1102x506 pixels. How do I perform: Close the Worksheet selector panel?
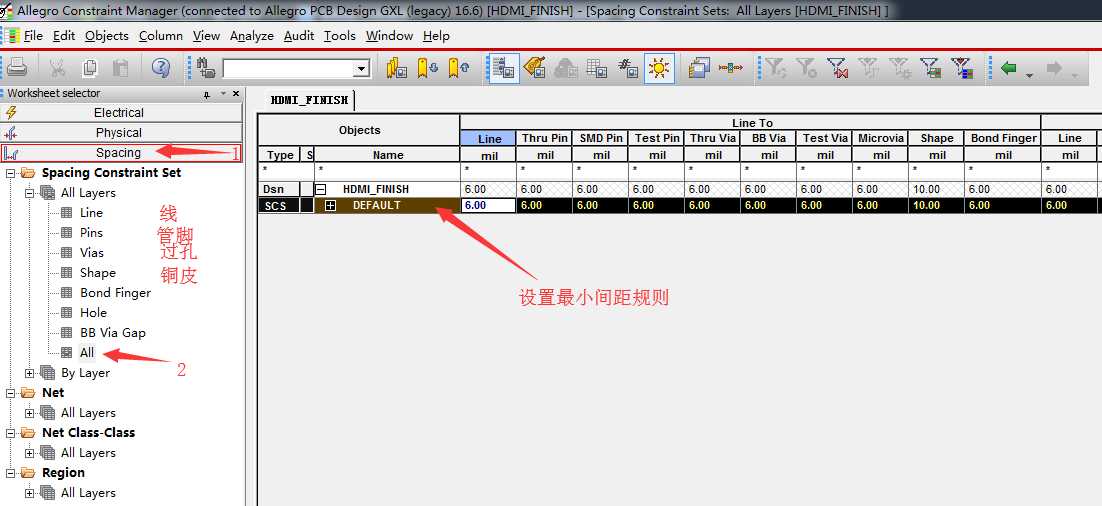click(x=235, y=93)
